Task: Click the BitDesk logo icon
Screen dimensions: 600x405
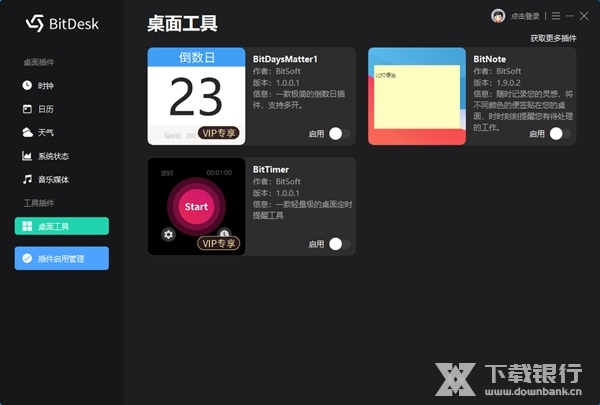Action: tap(35, 23)
